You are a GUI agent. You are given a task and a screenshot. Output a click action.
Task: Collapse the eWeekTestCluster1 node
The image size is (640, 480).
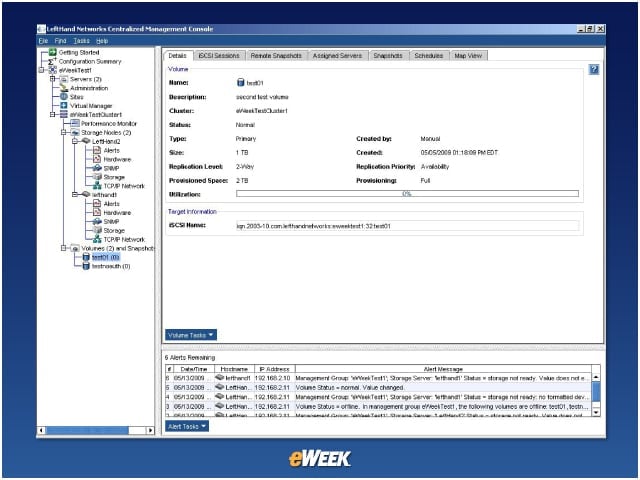(x=52, y=115)
